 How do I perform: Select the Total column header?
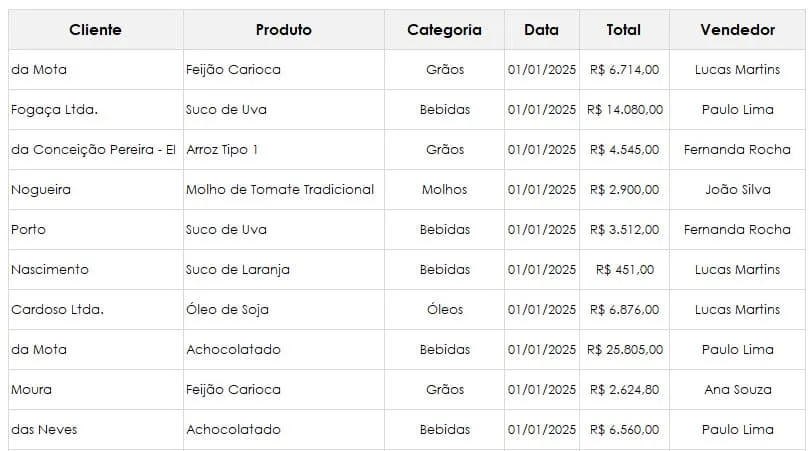624,30
